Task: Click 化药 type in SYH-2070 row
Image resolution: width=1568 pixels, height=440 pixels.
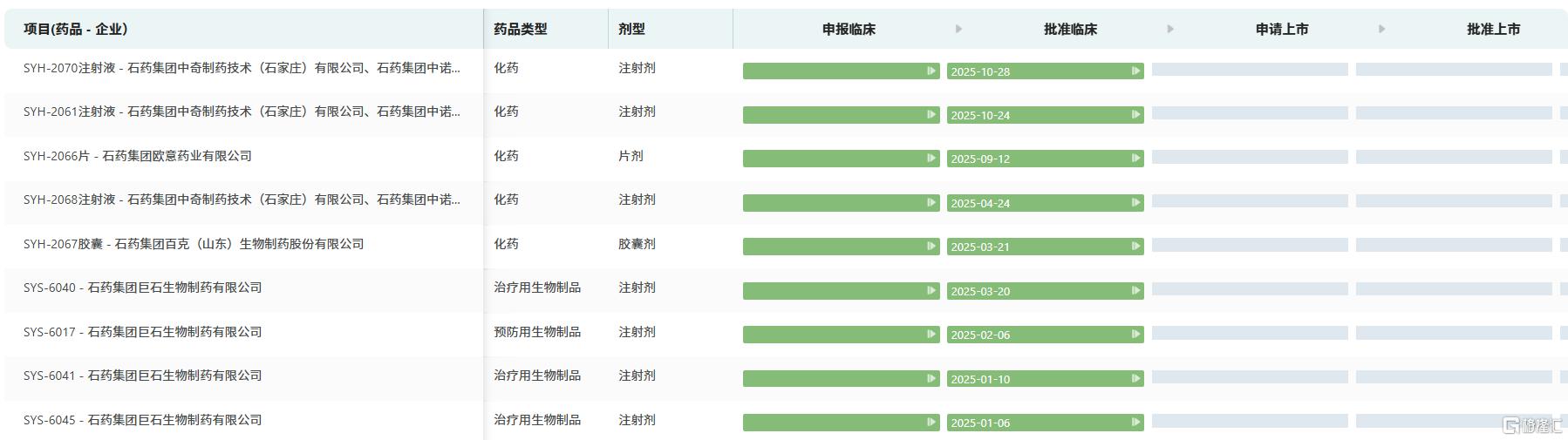Action: point(506,68)
